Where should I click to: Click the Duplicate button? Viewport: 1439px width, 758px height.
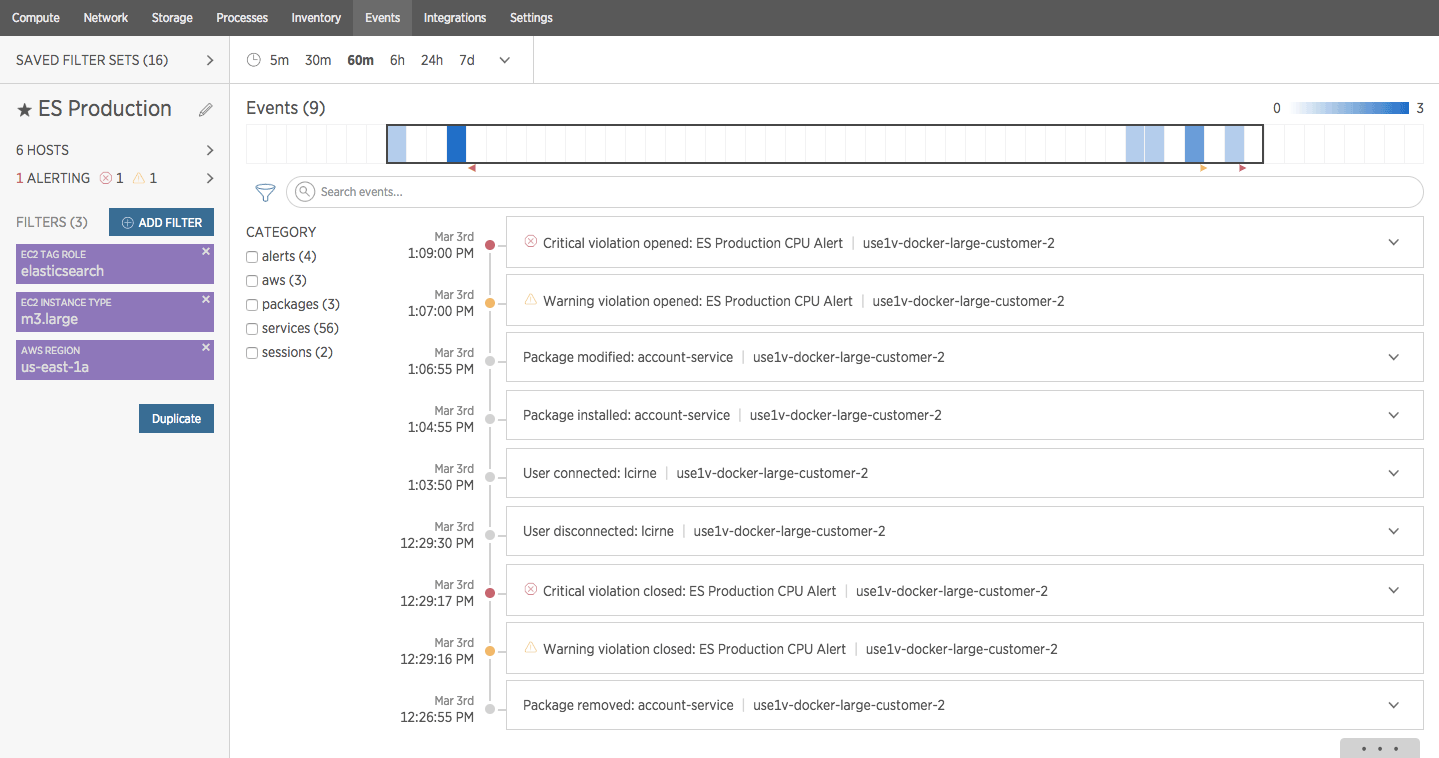click(x=176, y=418)
